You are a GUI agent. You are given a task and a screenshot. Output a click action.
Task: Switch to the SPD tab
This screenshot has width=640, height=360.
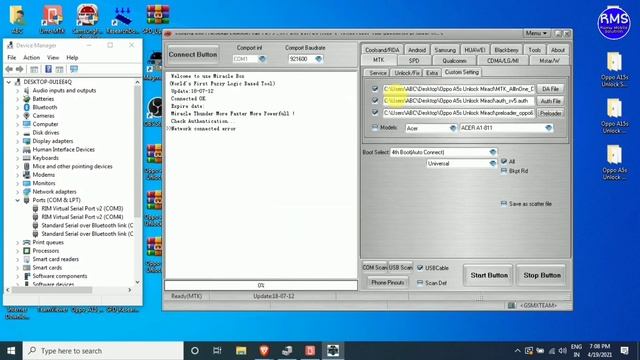[414, 60]
